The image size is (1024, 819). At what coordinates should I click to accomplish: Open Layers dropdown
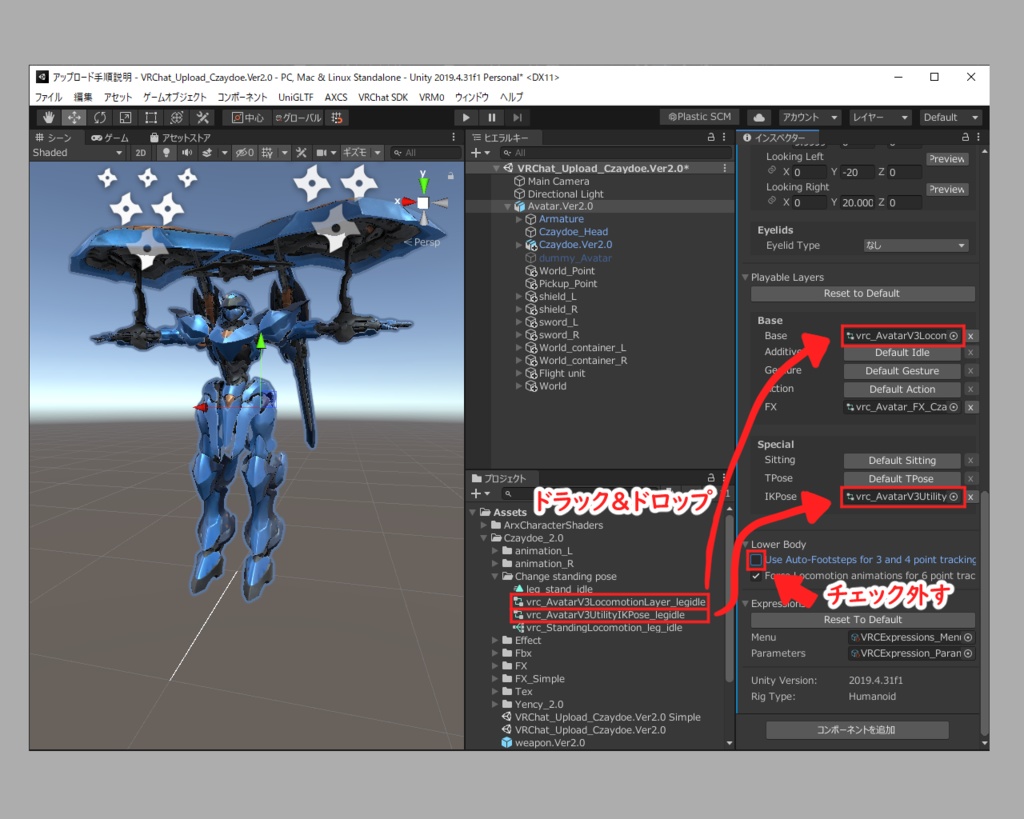pyautogui.click(x=880, y=118)
